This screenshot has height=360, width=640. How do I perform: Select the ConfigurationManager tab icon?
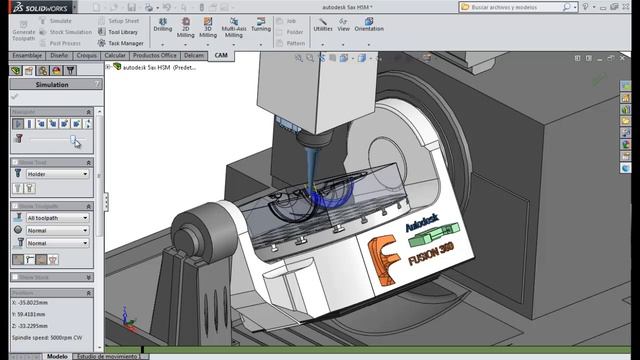(x=42, y=71)
